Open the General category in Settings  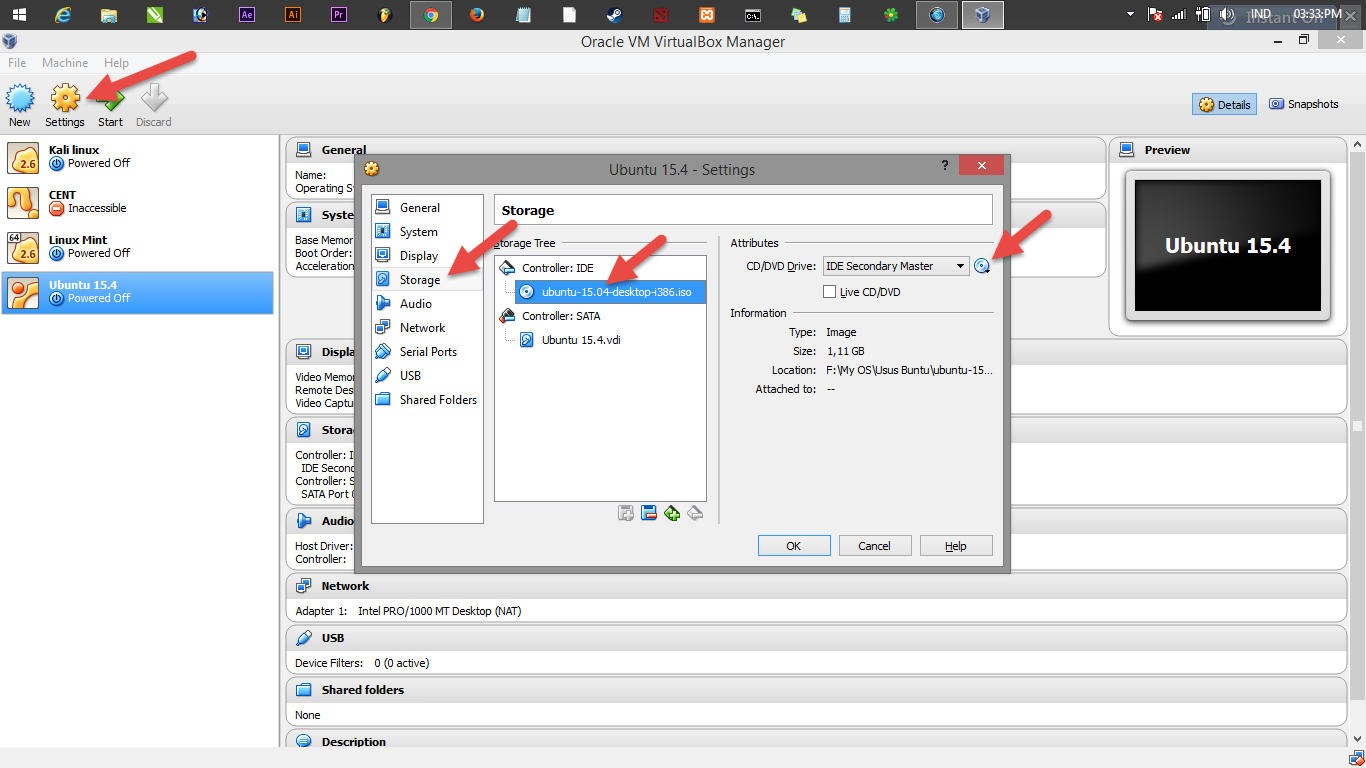pyautogui.click(x=427, y=208)
